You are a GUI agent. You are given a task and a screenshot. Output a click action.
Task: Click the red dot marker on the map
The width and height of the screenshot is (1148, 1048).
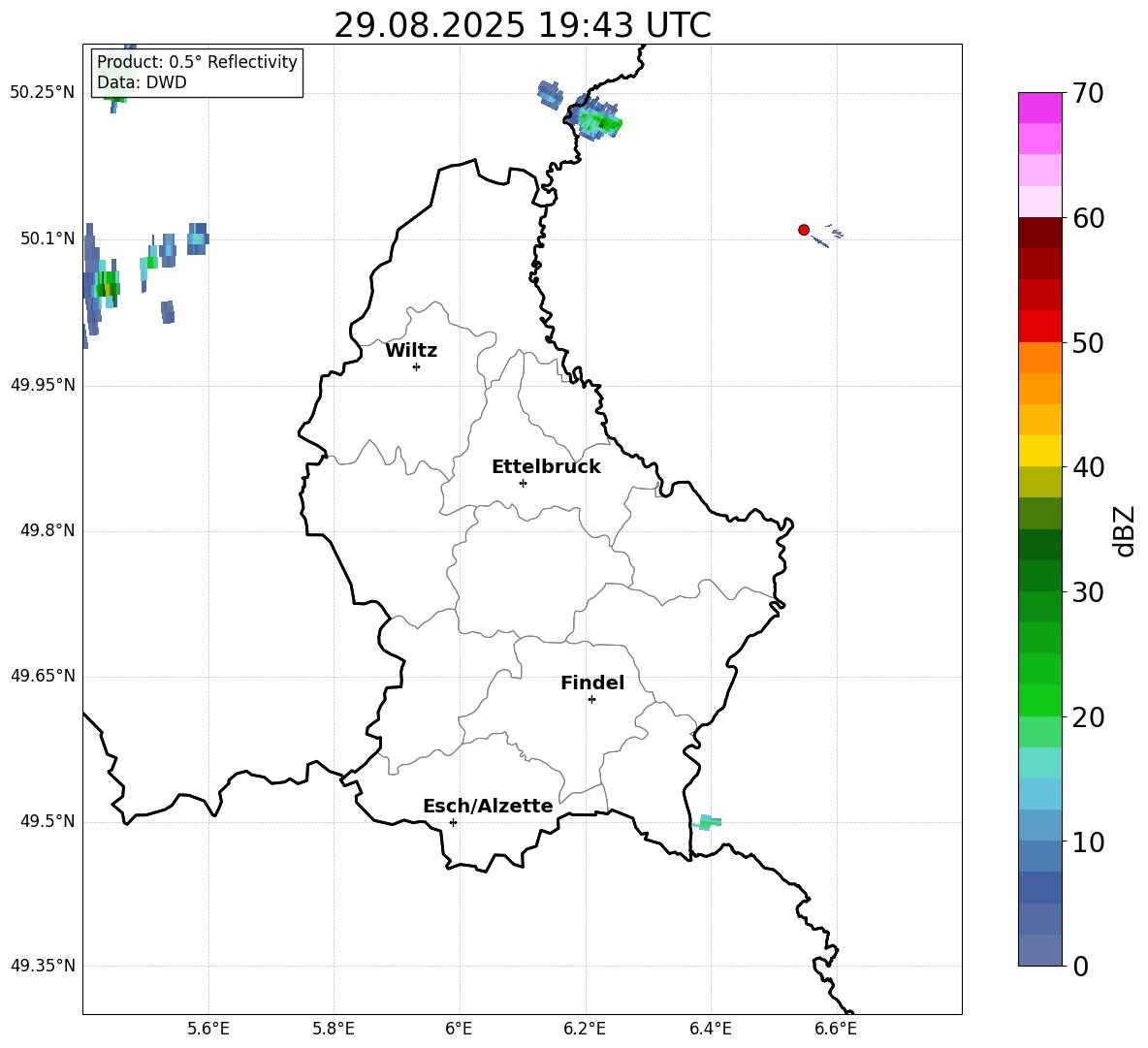tap(804, 230)
